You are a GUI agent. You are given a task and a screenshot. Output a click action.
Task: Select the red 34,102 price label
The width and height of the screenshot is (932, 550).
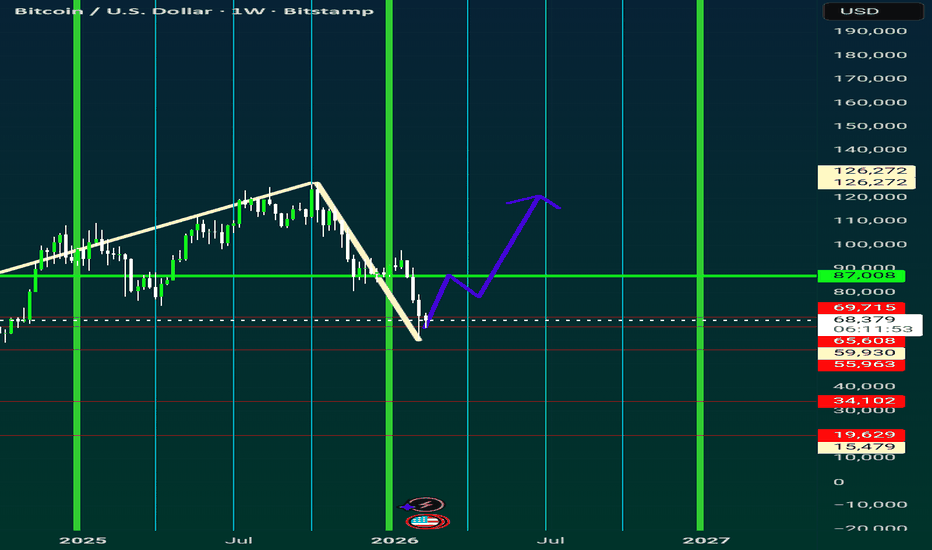coord(861,401)
